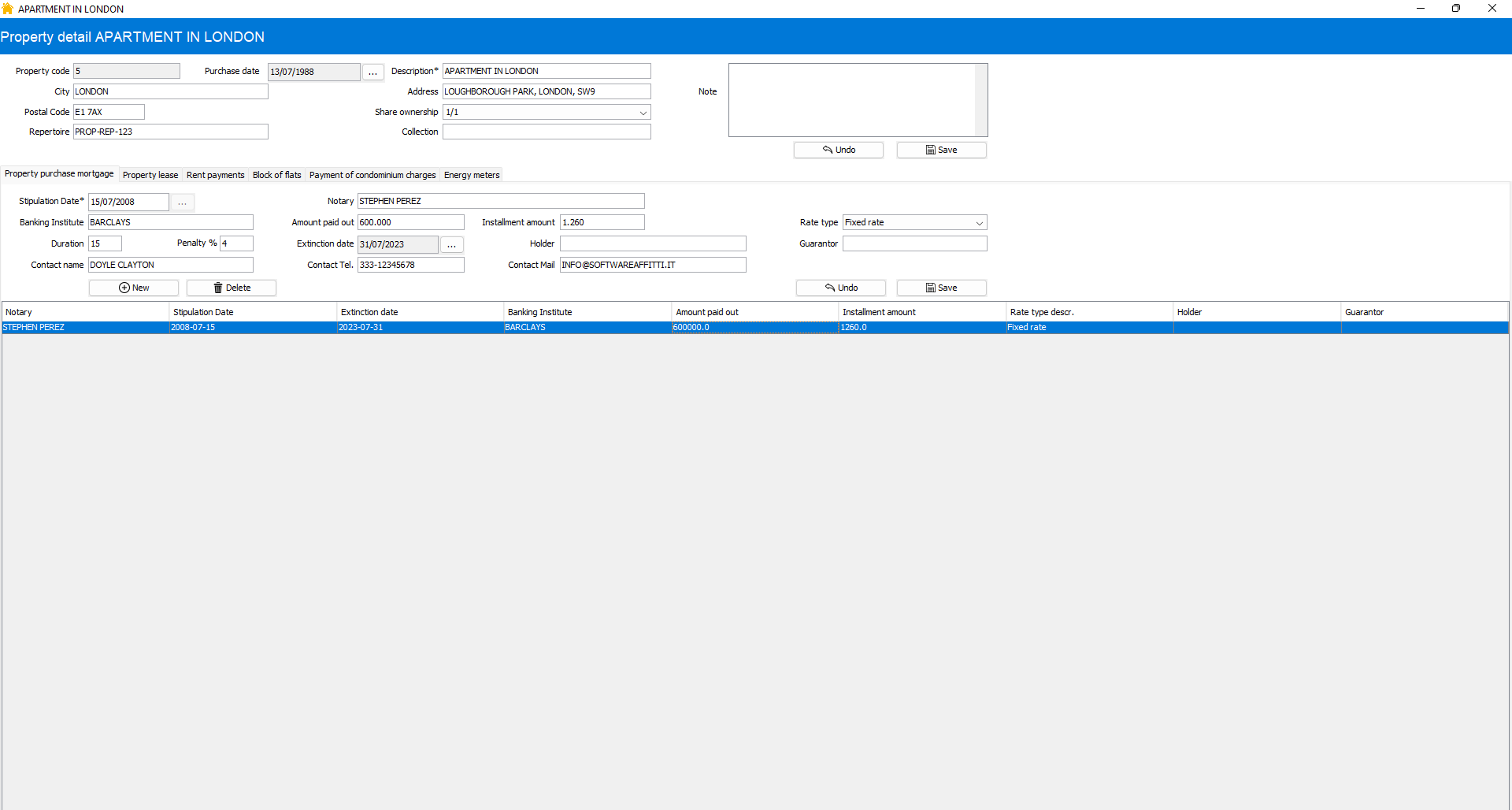Click into the Collection field
This screenshot has height=810, width=1512.
click(547, 132)
